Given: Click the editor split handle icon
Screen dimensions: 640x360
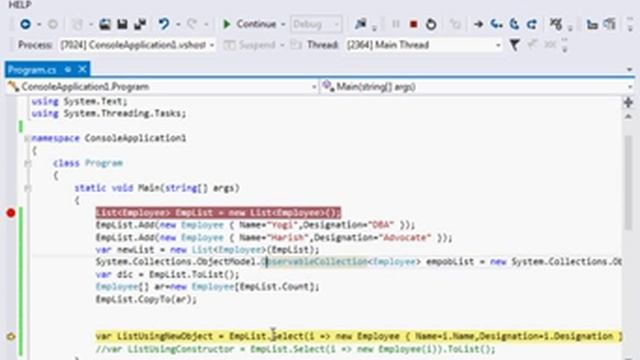Looking at the screenshot, I should click(628, 102).
